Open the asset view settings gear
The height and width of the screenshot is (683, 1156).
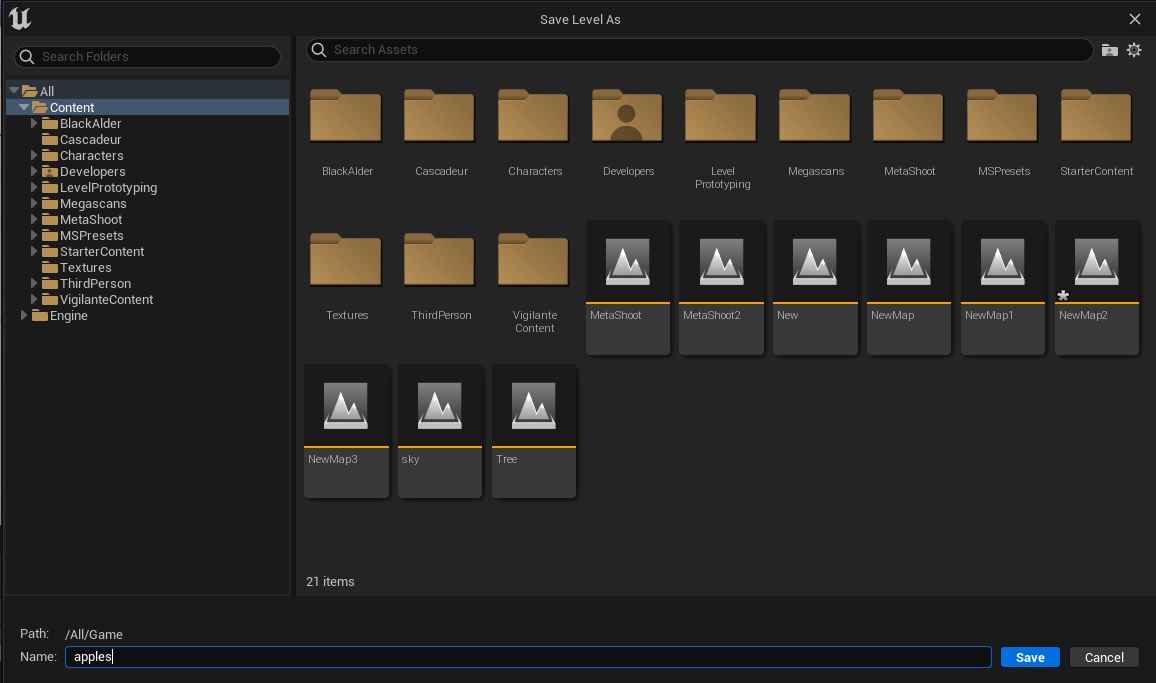1135,50
